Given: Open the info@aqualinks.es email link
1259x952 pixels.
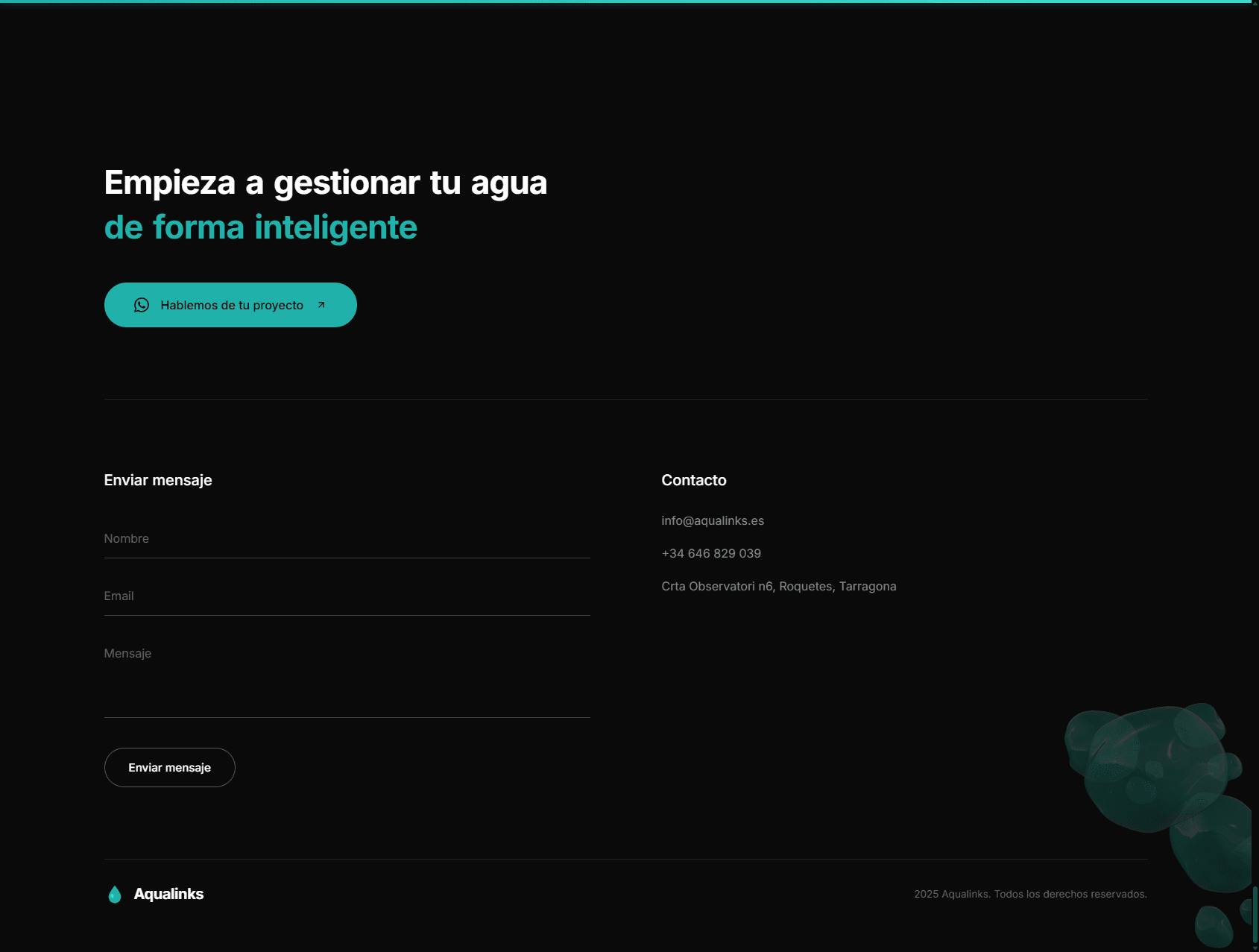Looking at the screenshot, I should 713,521.
